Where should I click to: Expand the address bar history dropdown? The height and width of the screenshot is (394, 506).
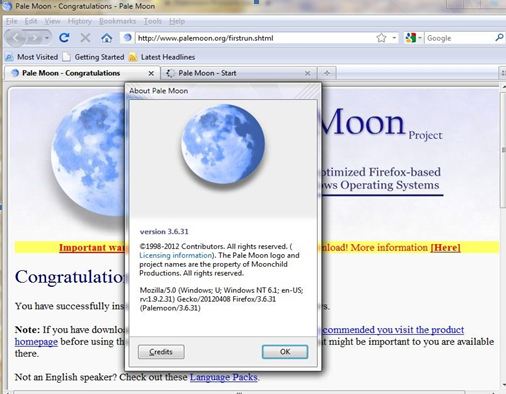(x=394, y=38)
